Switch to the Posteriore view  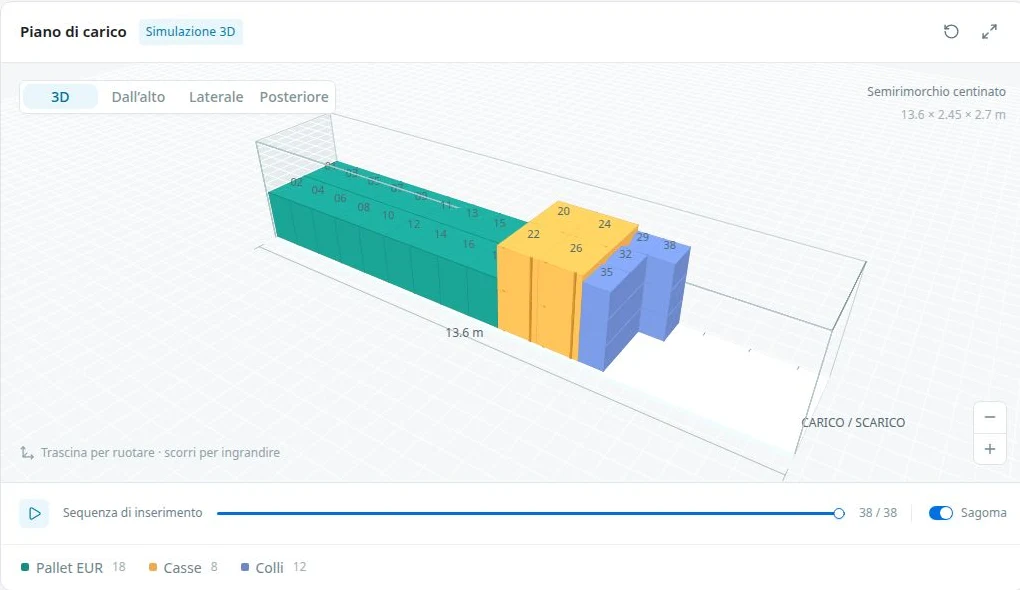click(294, 97)
